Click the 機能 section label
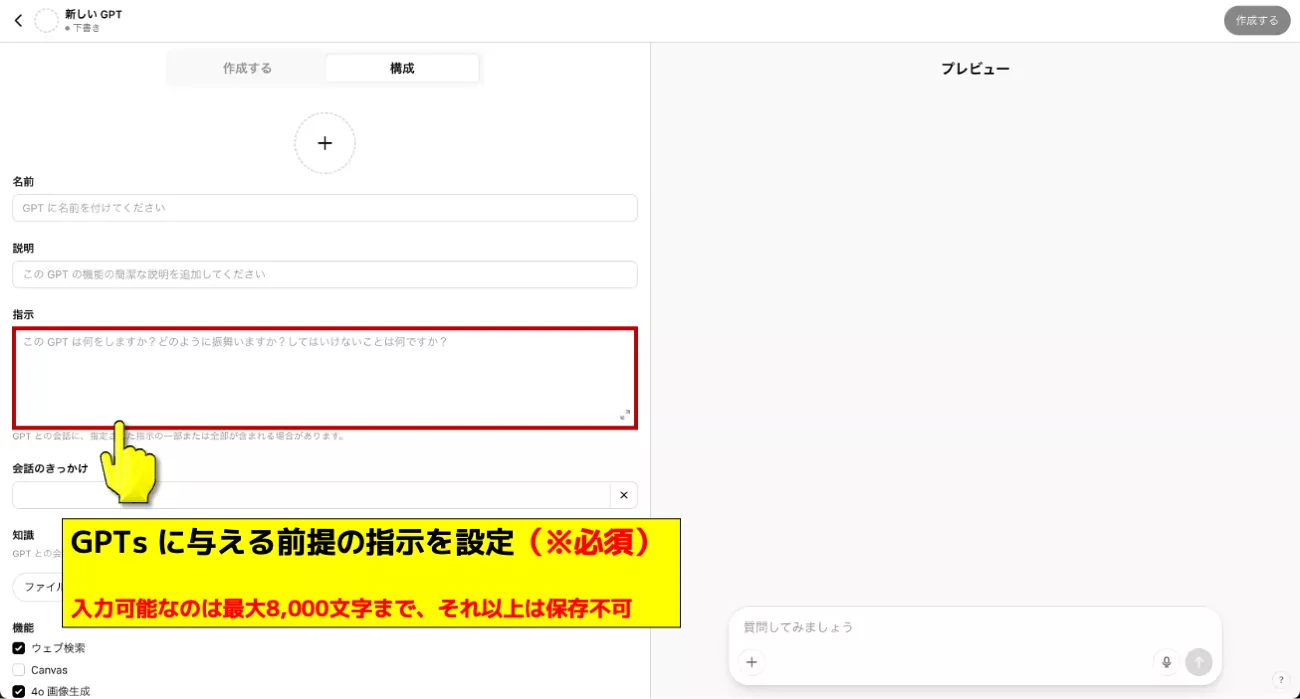The width and height of the screenshot is (1300, 699). point(23,628)
